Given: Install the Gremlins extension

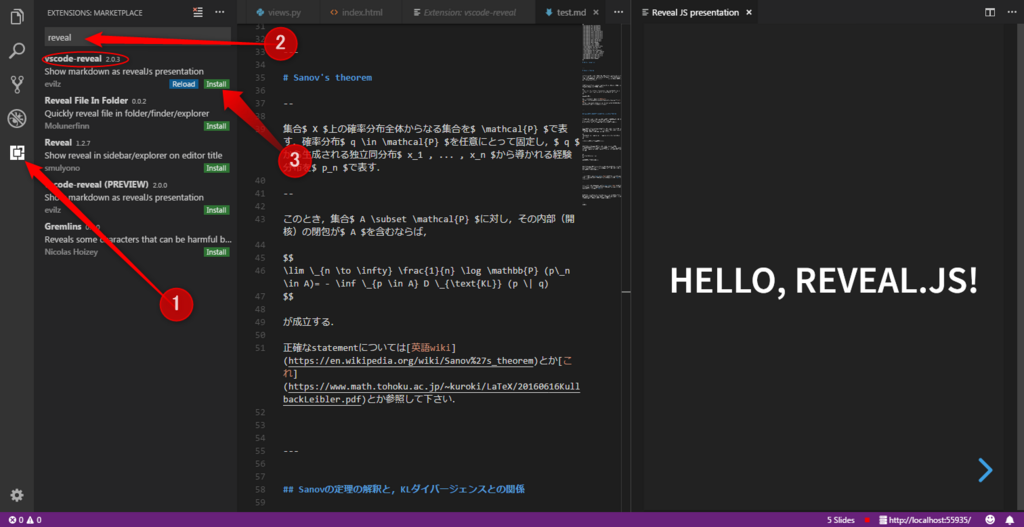Looking at the screenshot, I should (216, 251).
